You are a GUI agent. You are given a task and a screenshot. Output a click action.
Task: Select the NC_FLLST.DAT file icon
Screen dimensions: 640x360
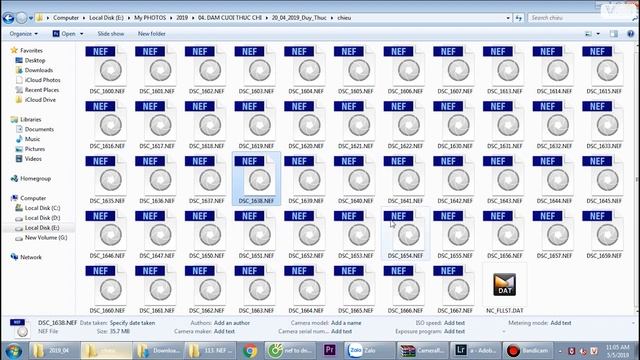[x=504, y=284]
